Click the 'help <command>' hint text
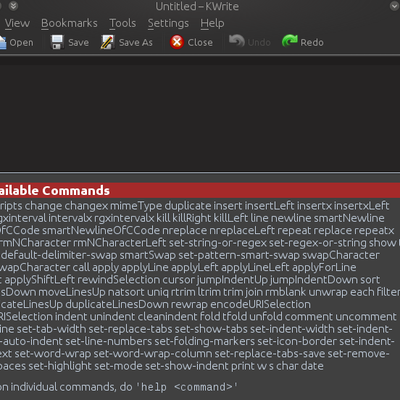 (187, 387)
